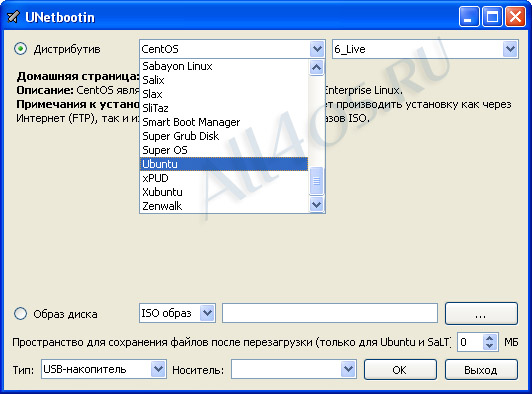
Task: Click the list scrollbar up arrow
Action: click(x=317, y=67)
